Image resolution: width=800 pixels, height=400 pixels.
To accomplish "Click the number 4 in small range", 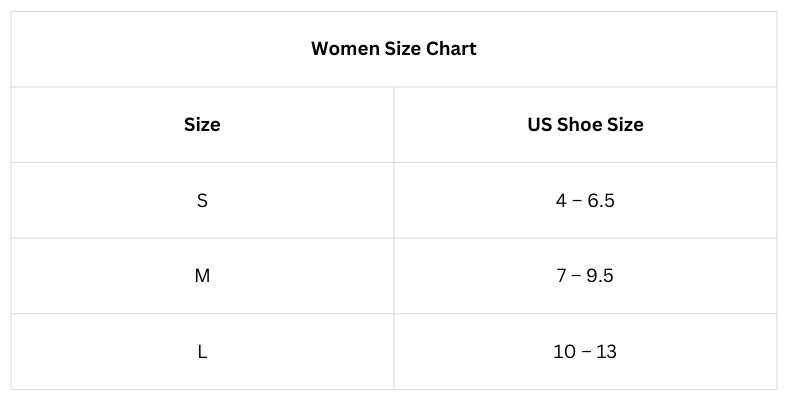I will click(x=561, y=201).
